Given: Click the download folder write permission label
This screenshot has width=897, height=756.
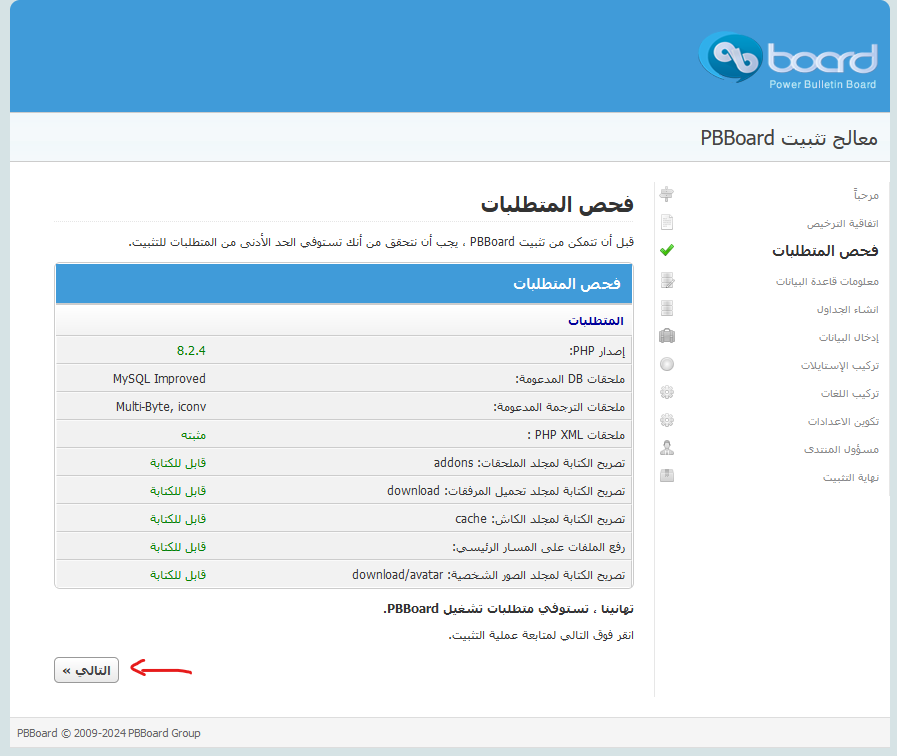Looking at the screenshot, I should pyautogui.click(x=506, y=491).
